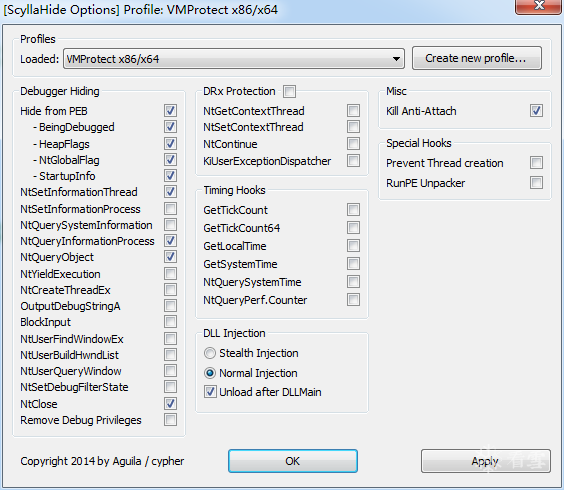Enable NtGetContextThread checkbox

(354, 110)
